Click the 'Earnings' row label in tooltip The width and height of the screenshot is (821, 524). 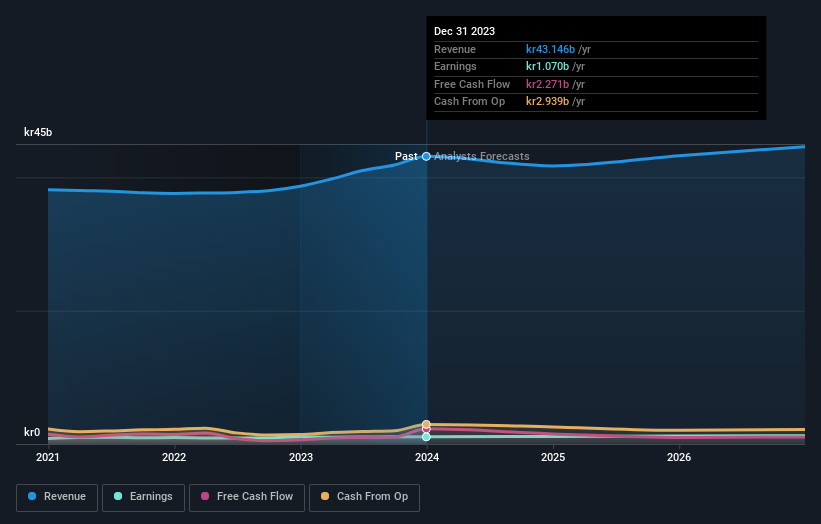pos(455,66)
